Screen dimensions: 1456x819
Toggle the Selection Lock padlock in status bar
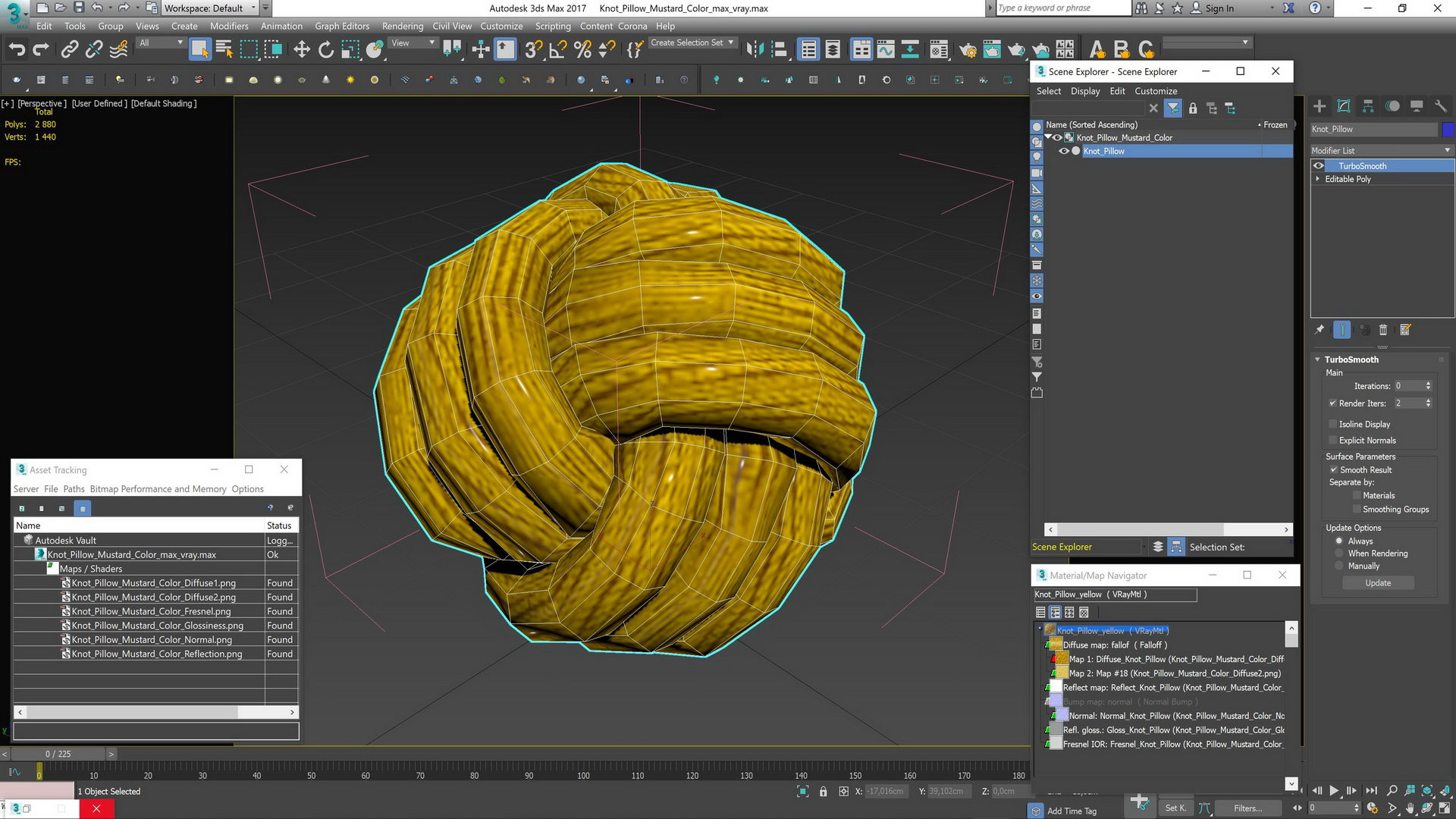click(824, 791)
